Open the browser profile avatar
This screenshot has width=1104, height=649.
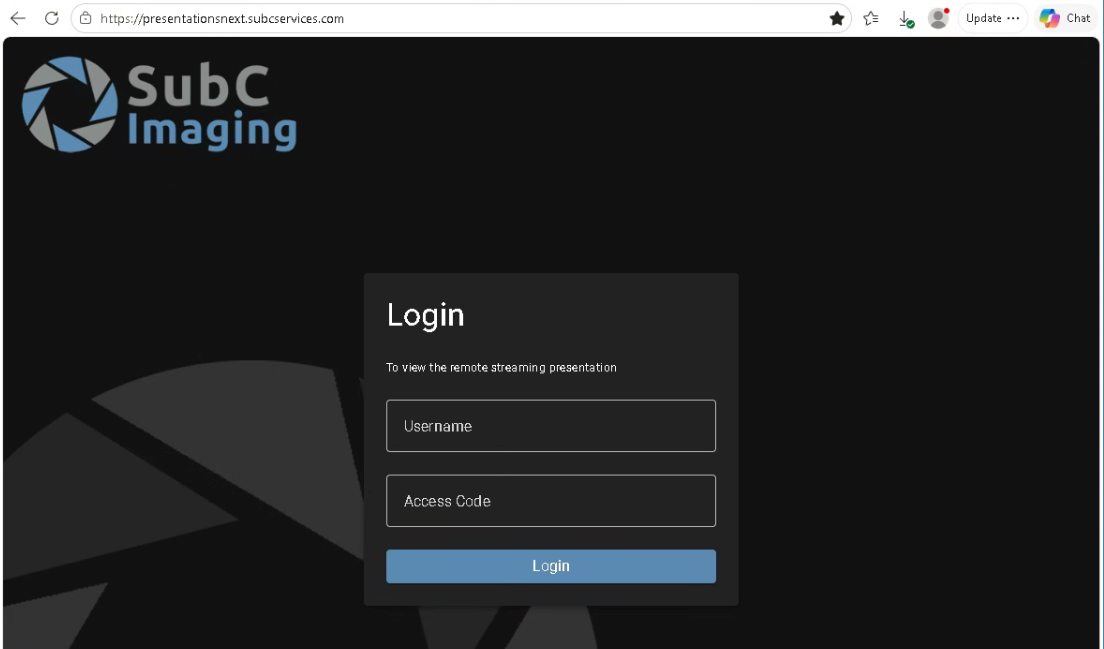coord(939,18)
